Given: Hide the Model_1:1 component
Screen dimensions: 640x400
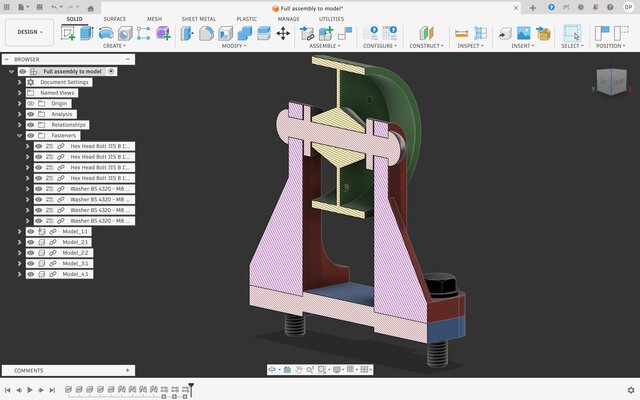Looking at the screenshot, I should (x=30, y=232).
